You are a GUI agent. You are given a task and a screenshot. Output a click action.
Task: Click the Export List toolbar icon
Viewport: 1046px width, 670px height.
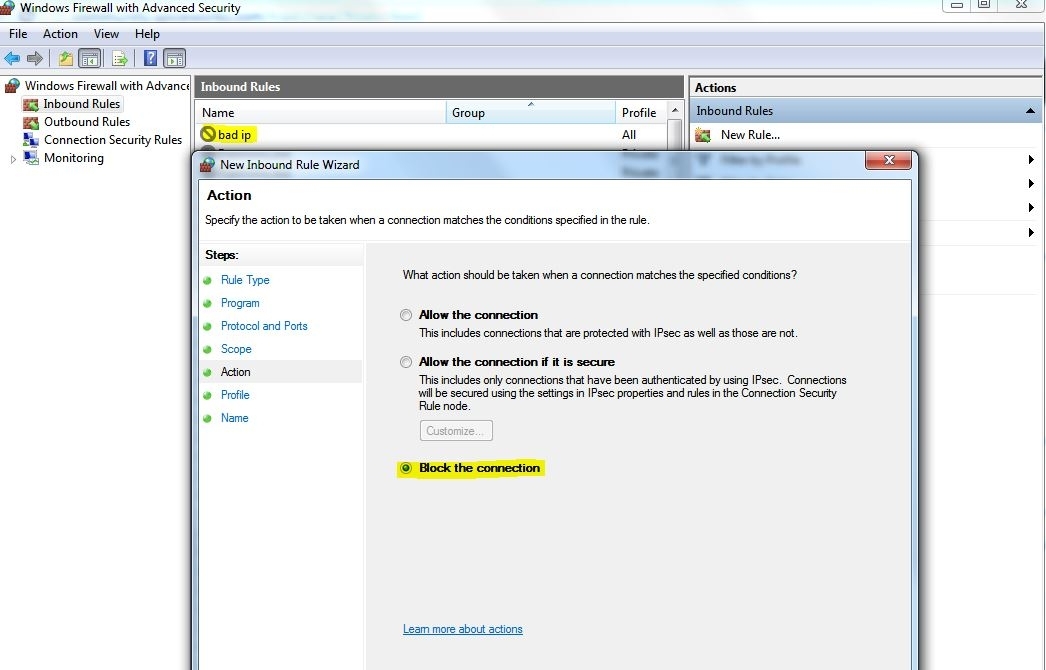120,58
